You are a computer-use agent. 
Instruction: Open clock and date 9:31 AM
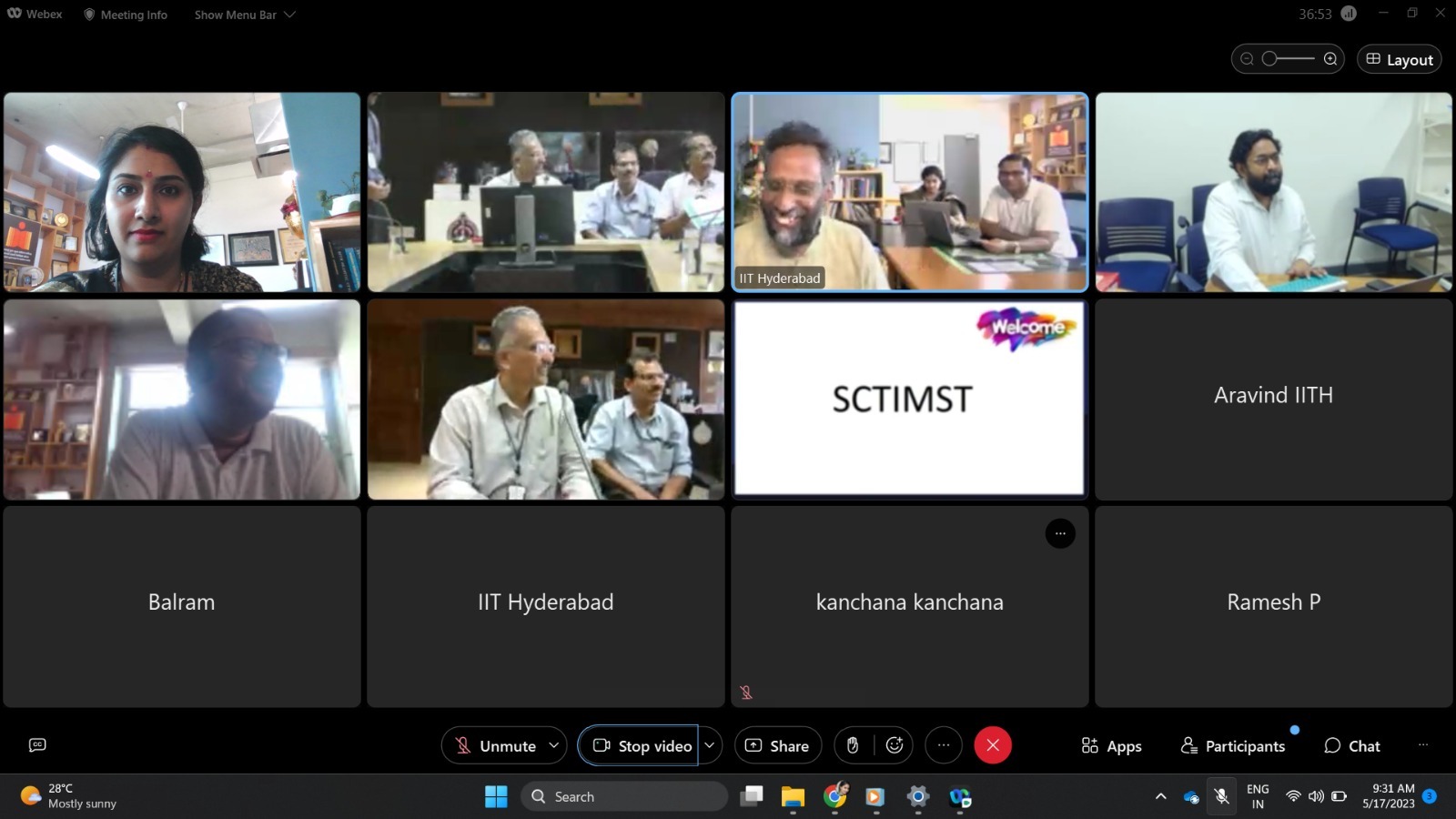[1389, 796]
